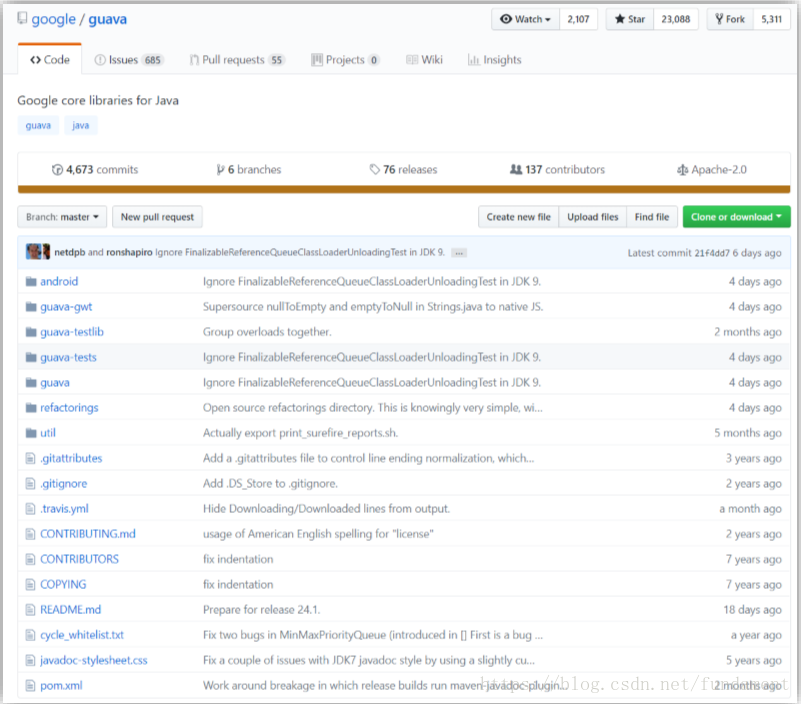Viewport: 801px width, 704px height.
Task: View the 2,107 watchers count
Action: 578,19
